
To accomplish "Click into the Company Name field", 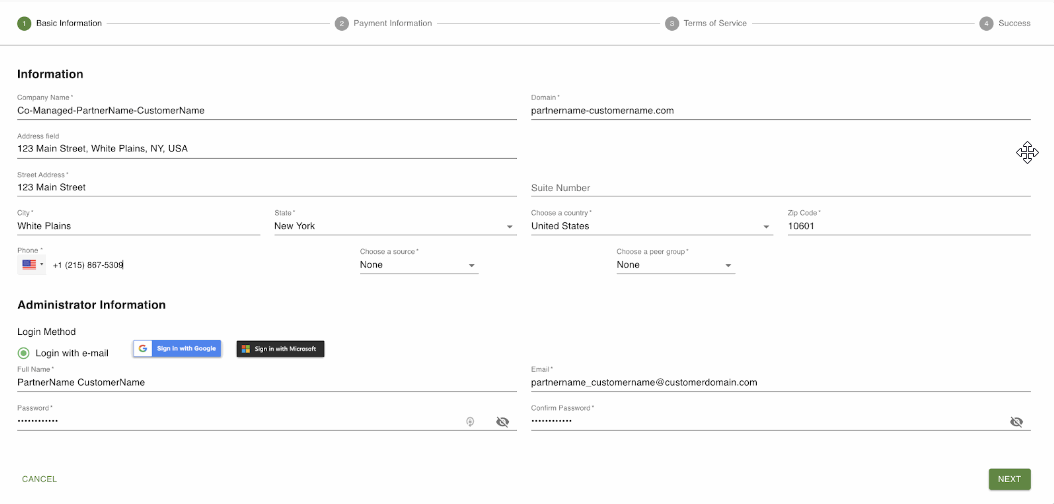I will (x=266, y=111).
